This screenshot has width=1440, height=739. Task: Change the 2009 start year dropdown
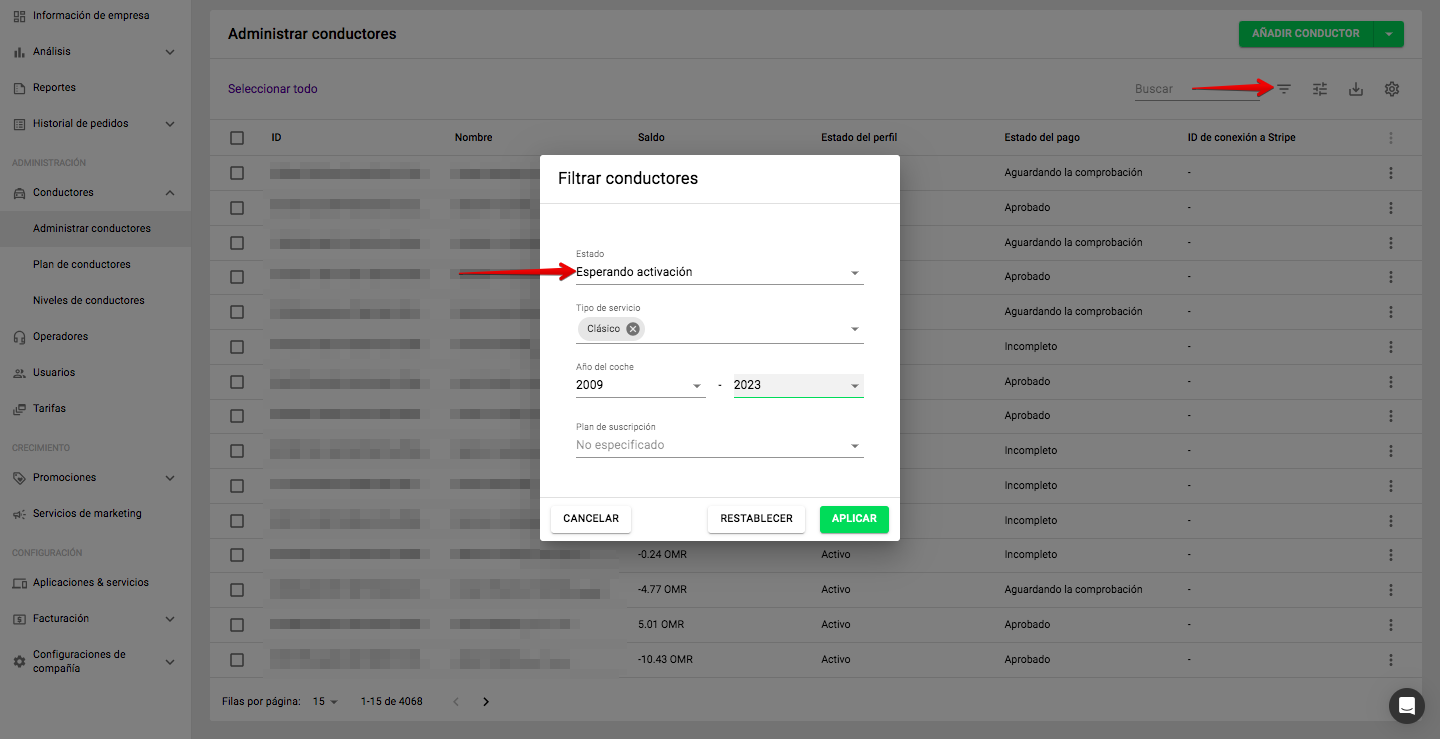click(x=640, y=385)
